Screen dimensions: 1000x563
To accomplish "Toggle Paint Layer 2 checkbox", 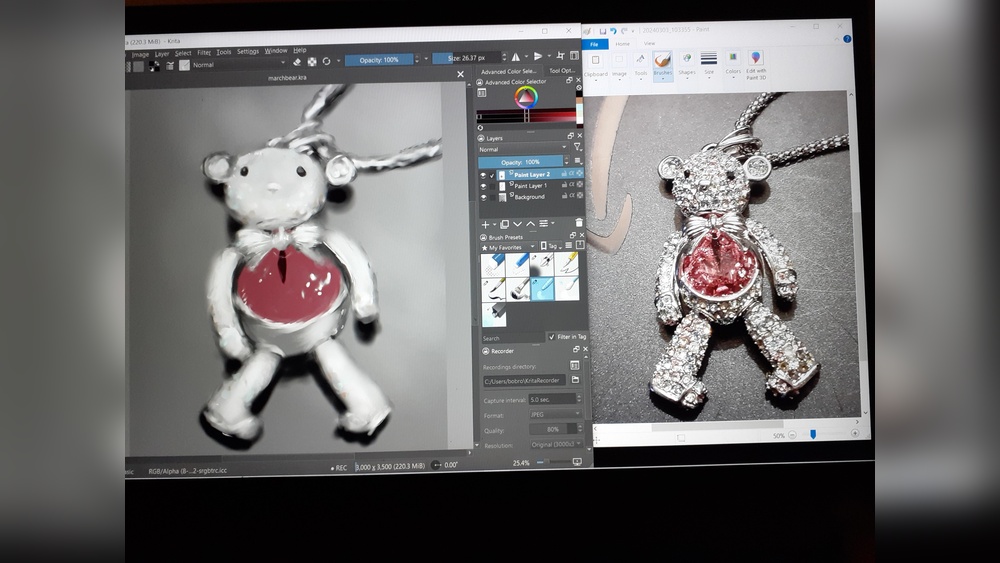I will (492, 175).
